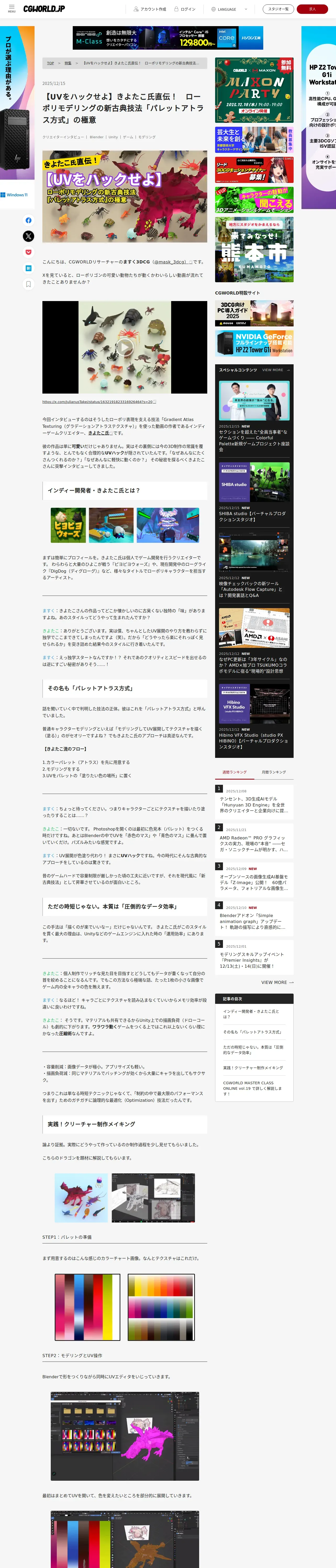
Task: Share via Hatena bookmark icon
Action: click(29, 268)
